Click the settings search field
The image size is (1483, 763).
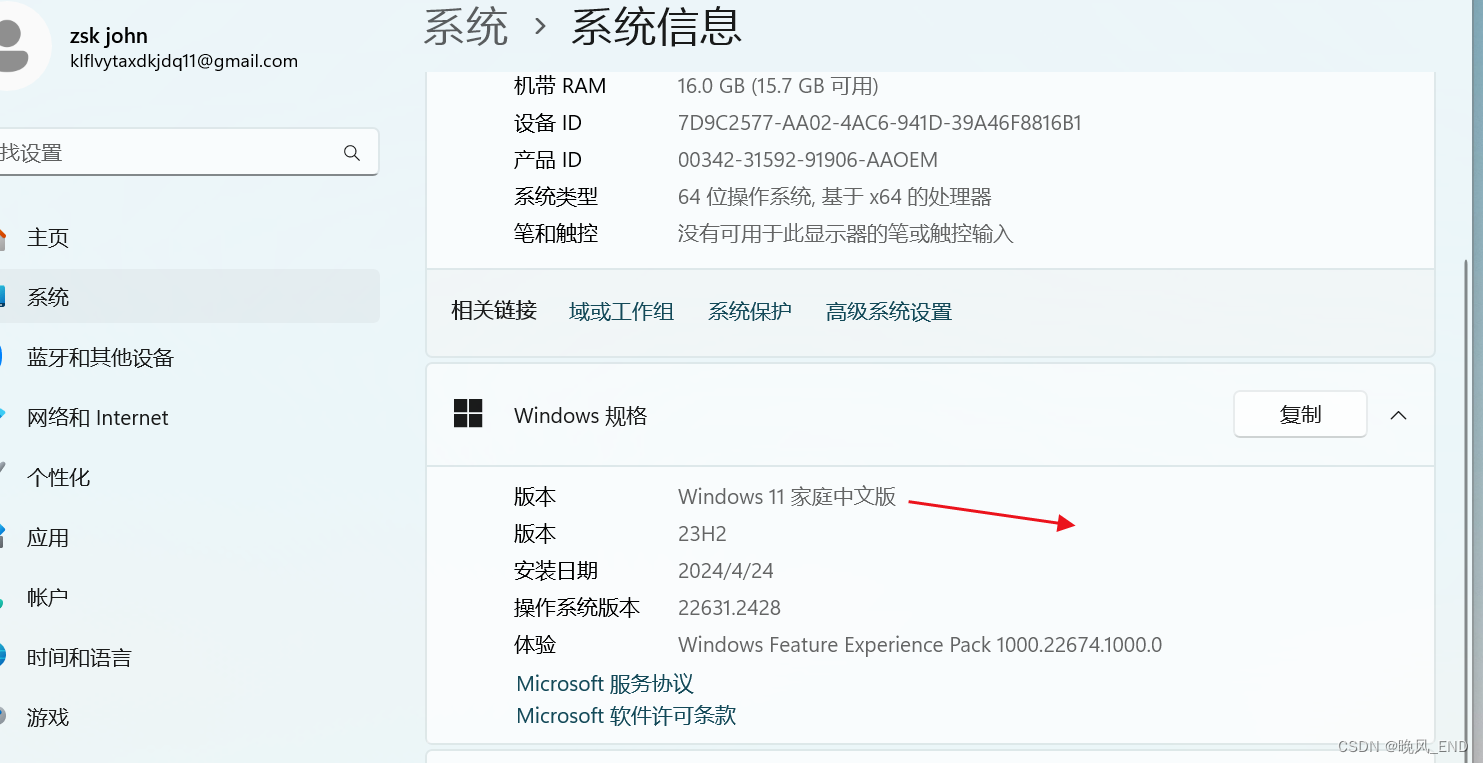click(189, 152)
